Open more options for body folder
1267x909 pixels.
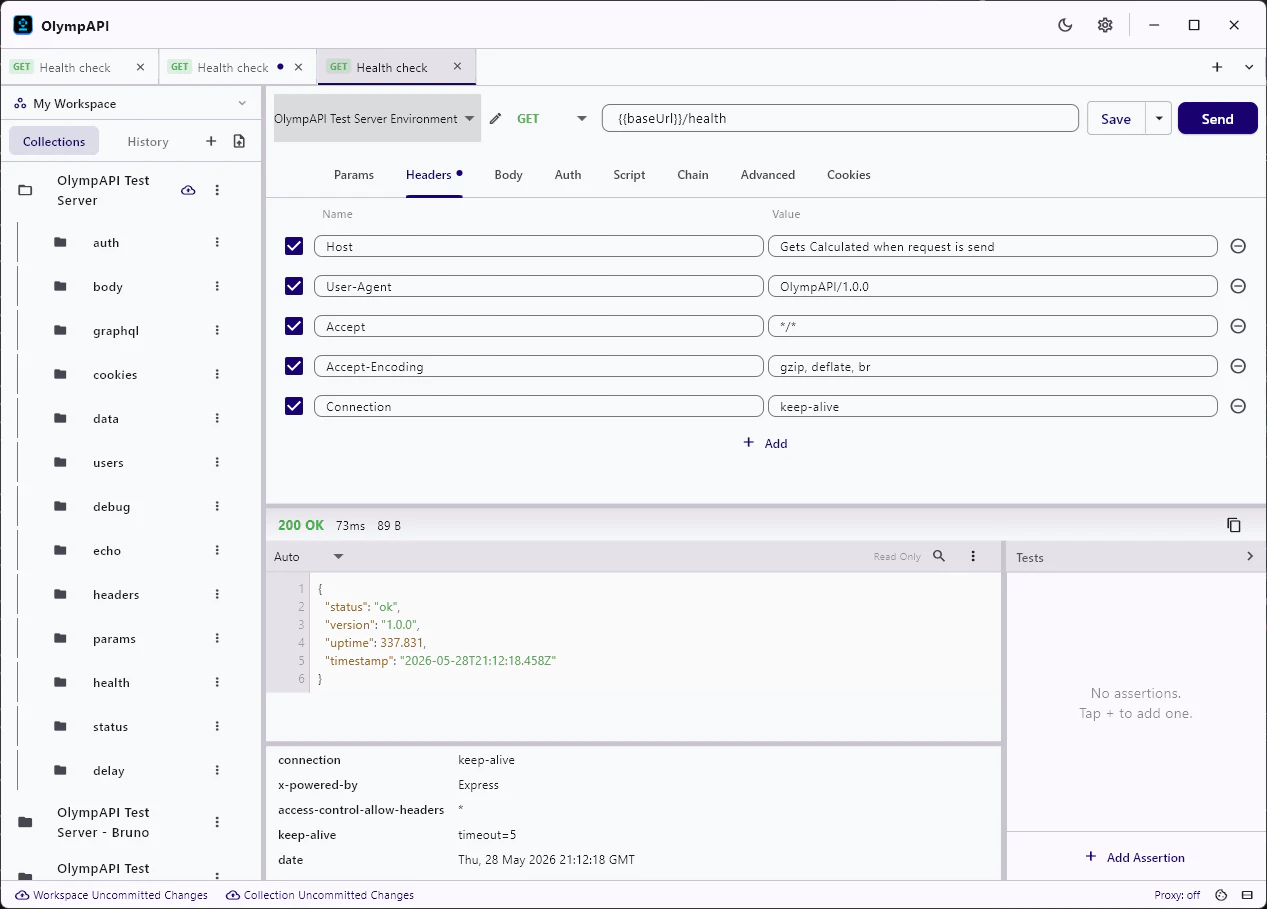click(x=217, y=286)
